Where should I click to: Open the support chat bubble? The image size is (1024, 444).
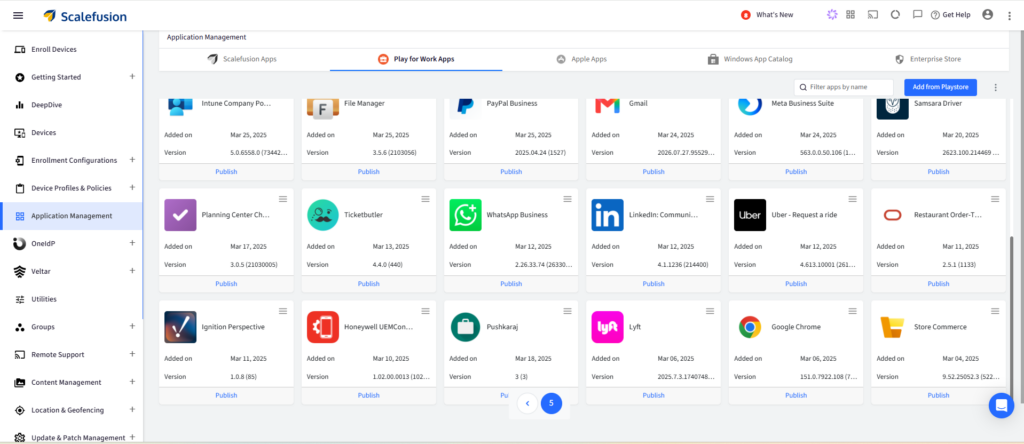(1000, 405)
